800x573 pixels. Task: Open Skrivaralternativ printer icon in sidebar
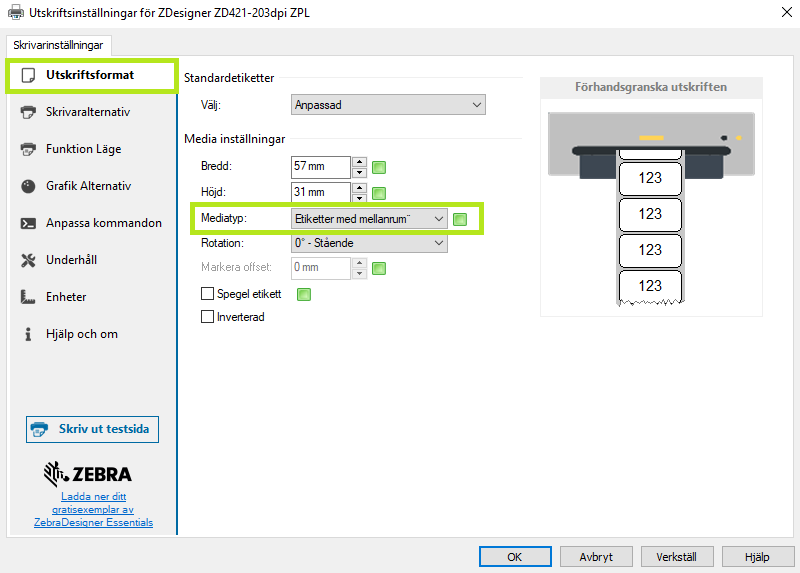[28, 112]
